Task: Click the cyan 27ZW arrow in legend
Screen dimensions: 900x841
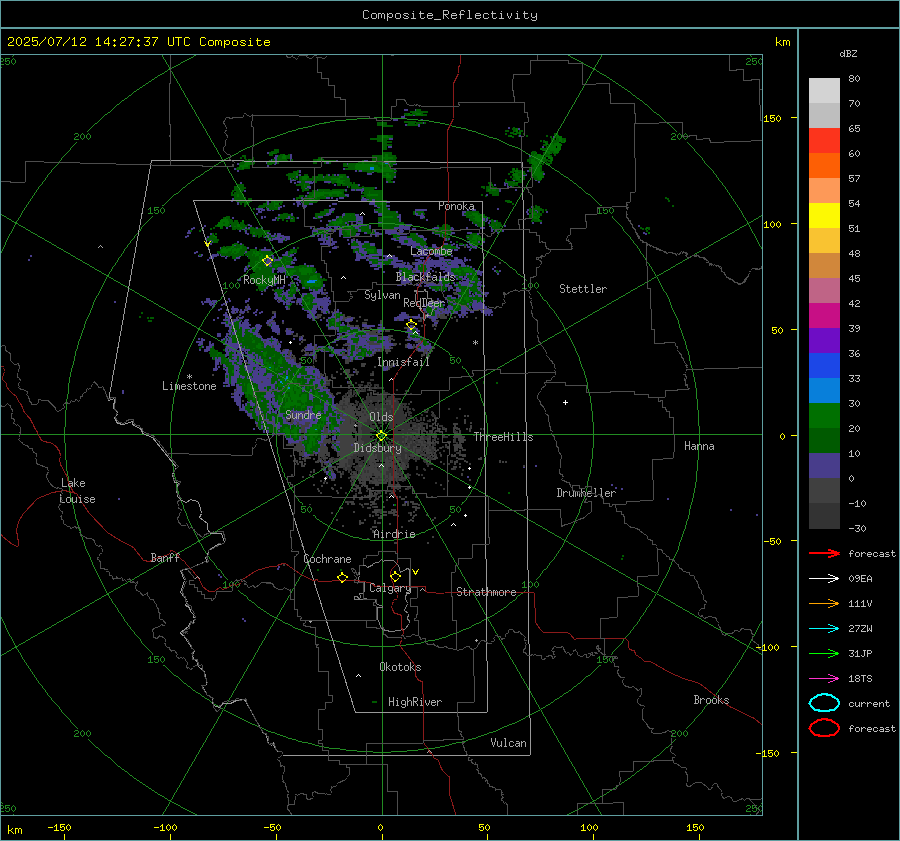Action: coord(824,629)
